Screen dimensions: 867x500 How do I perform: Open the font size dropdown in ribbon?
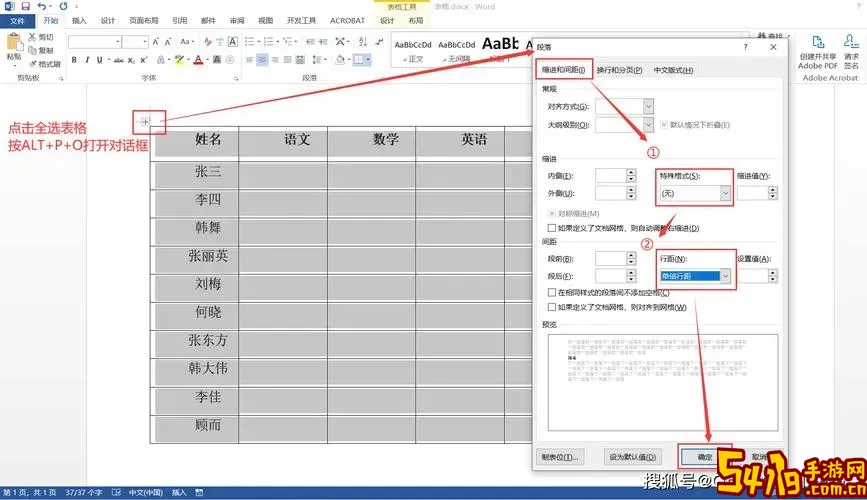tap(145, 41)
